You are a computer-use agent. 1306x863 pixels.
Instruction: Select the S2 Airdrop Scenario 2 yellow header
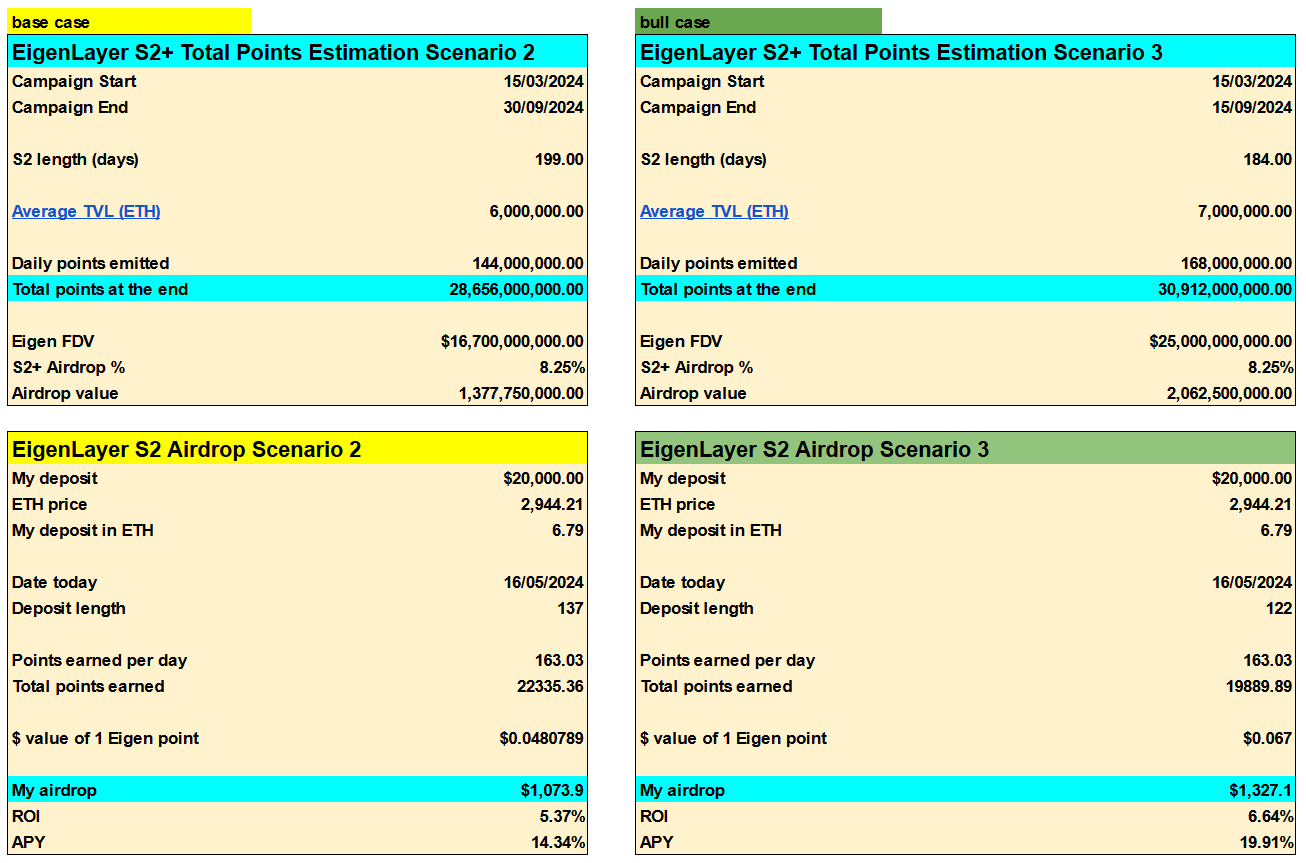coord(298,449)
